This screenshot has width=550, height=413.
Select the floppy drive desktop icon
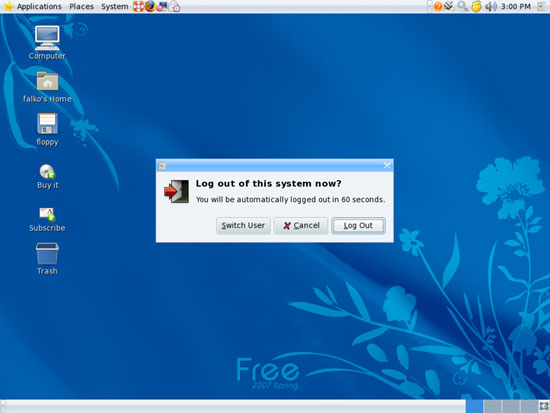click(47, 129)
